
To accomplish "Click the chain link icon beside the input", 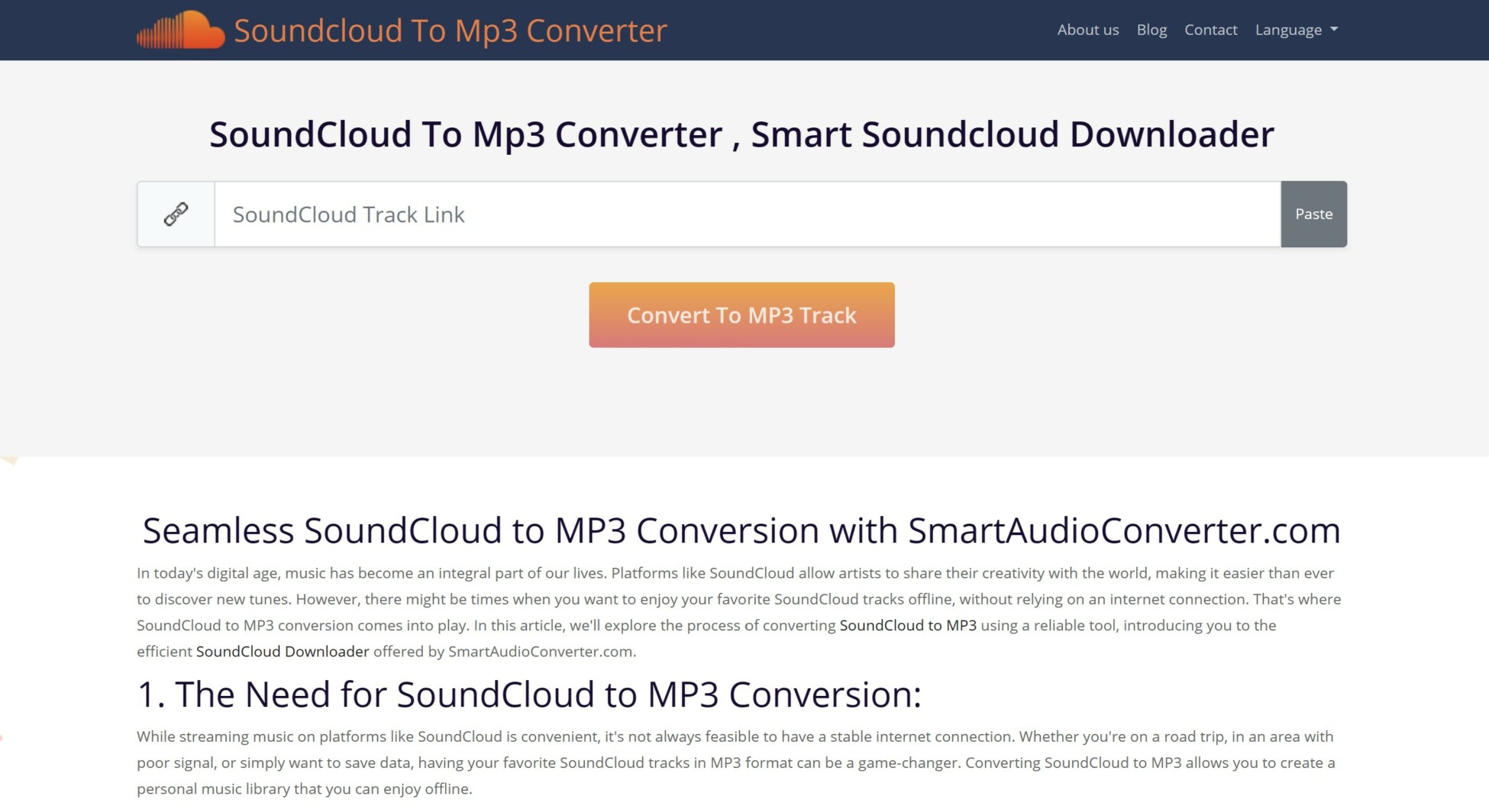I will tap(176, 214).
